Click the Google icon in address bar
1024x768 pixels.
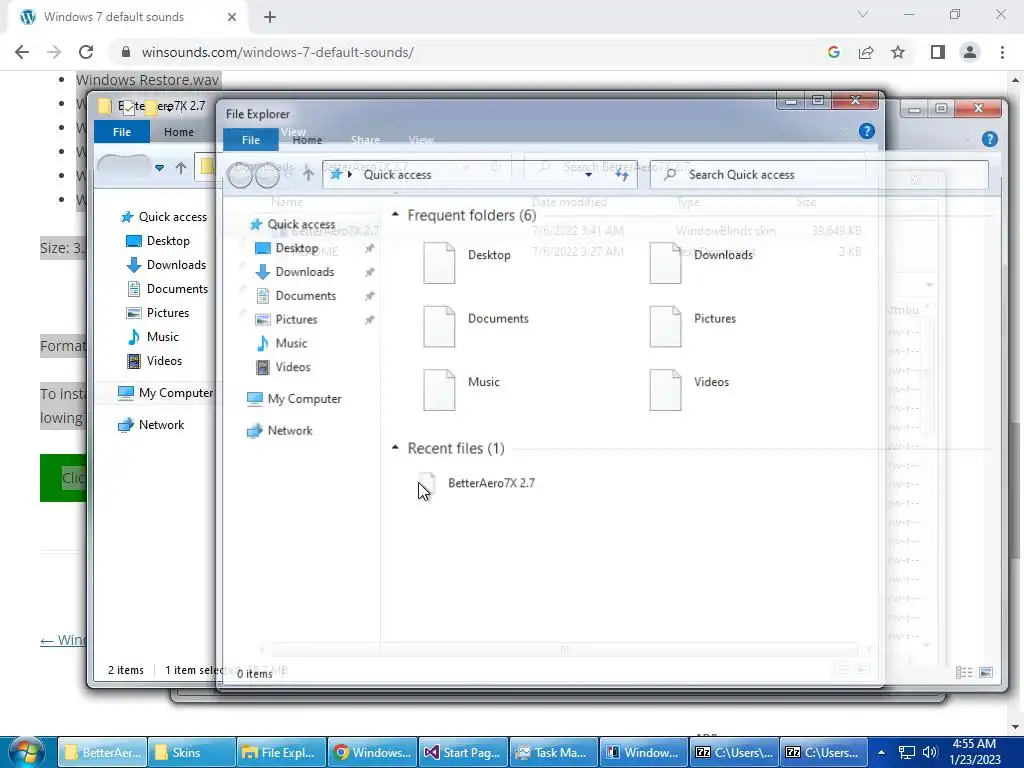[833, 52]
